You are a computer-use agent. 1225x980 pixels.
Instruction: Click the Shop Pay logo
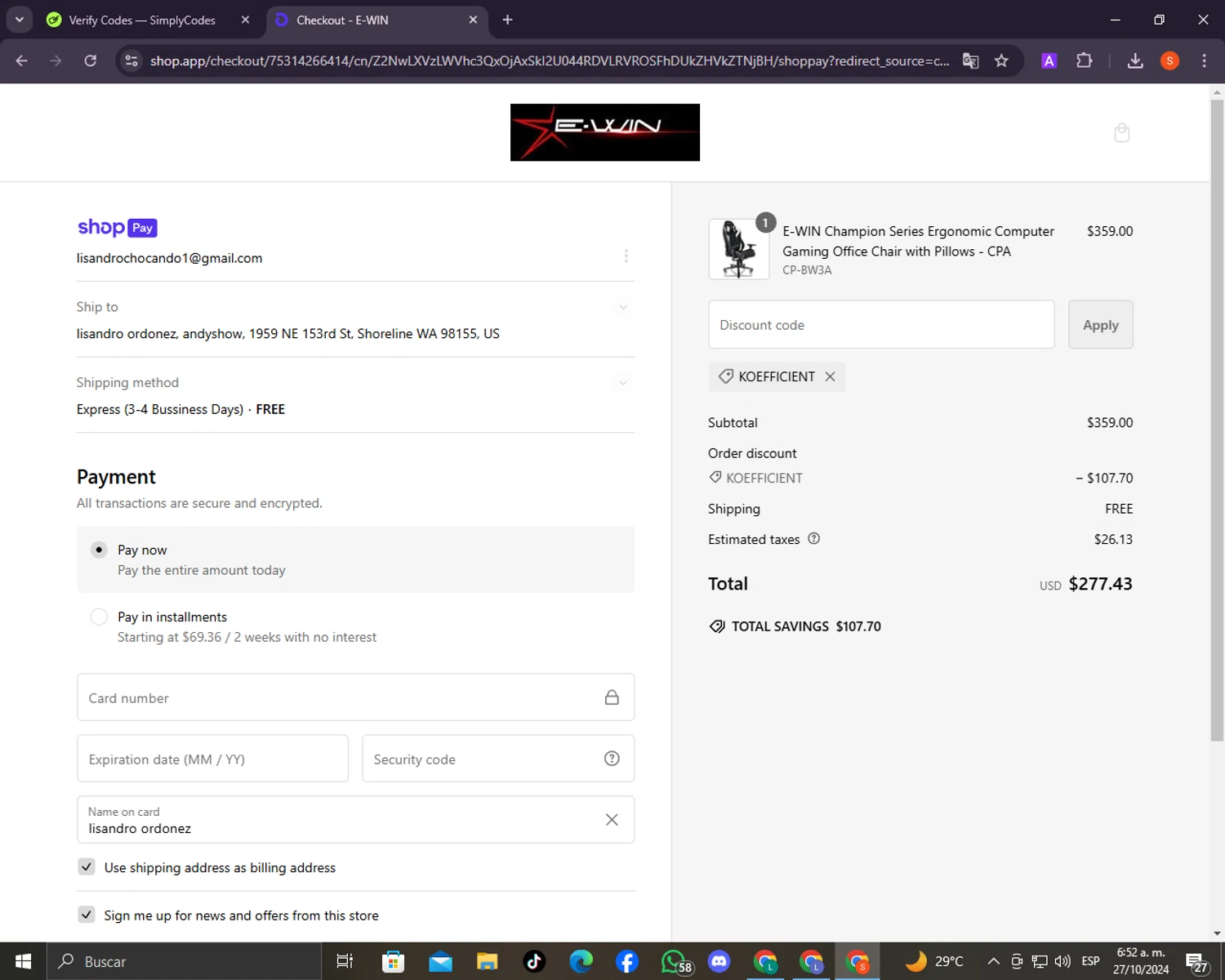[x=117, y=227]
